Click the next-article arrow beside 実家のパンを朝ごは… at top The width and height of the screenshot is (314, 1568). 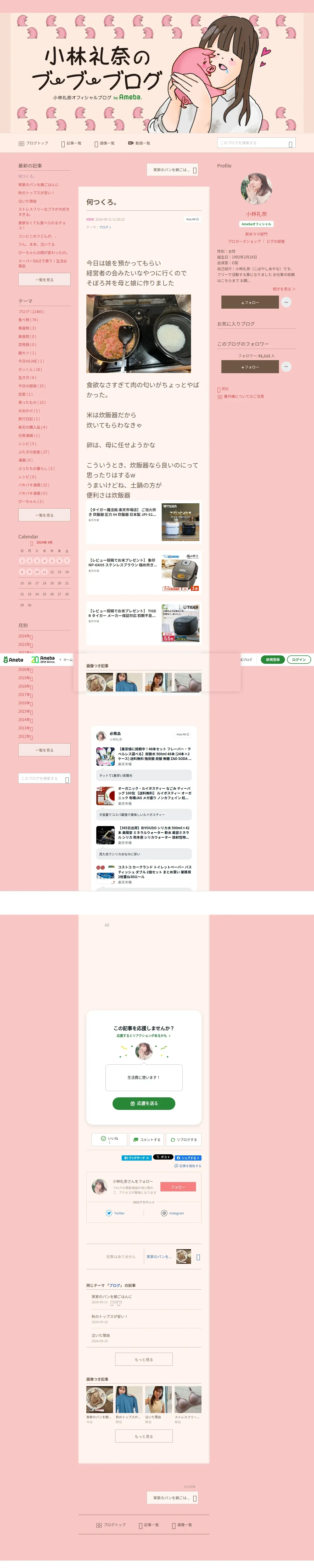point(195,170)
